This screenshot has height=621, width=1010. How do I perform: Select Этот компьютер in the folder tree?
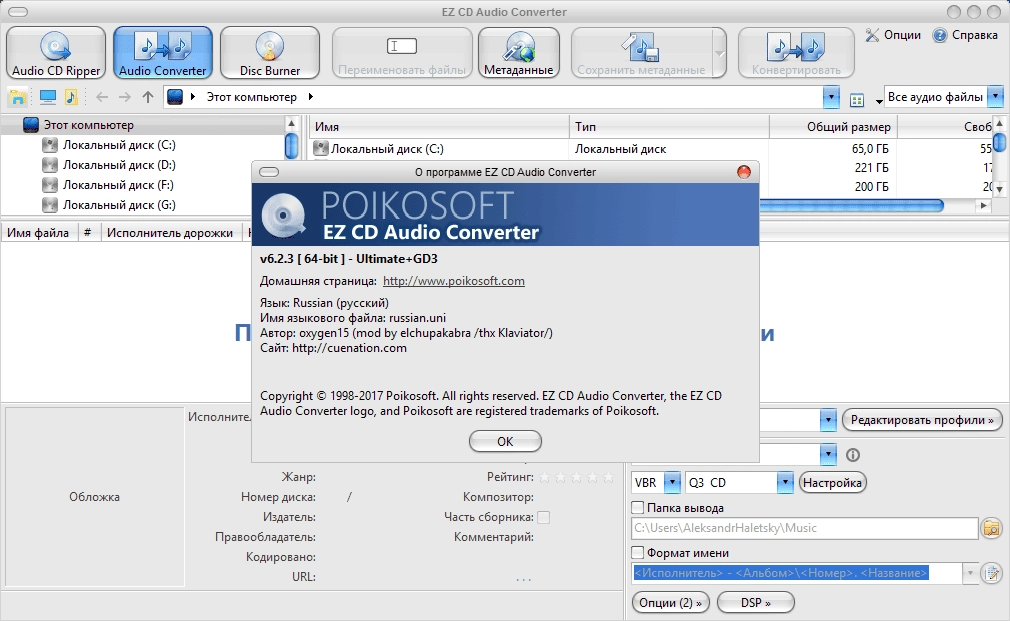[88, 125]
